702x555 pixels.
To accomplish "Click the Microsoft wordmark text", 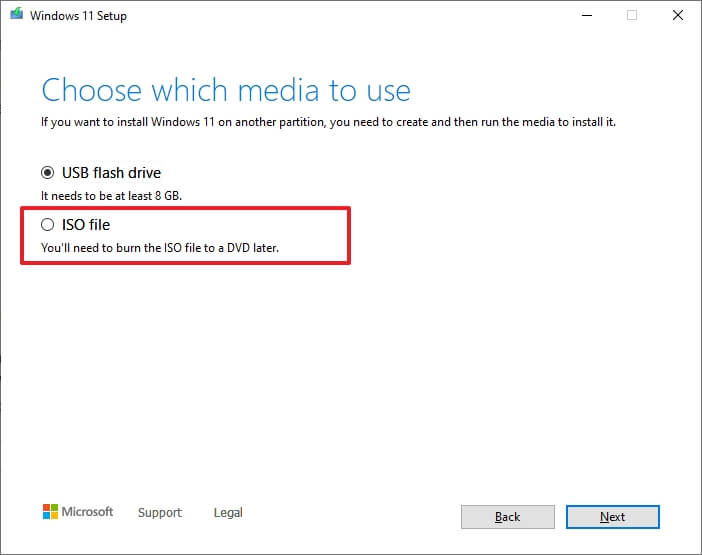I will click(x=88, y=512).
